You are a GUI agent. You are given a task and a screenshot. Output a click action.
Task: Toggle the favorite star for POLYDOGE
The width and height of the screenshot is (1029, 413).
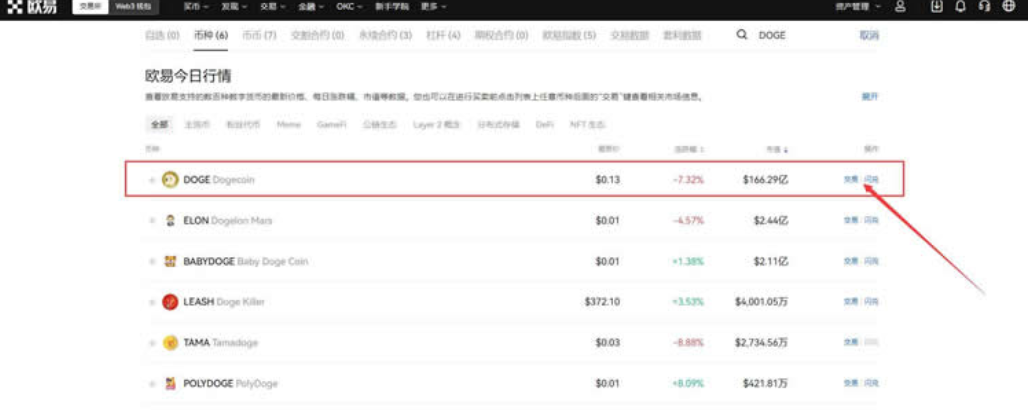[152, 384]
